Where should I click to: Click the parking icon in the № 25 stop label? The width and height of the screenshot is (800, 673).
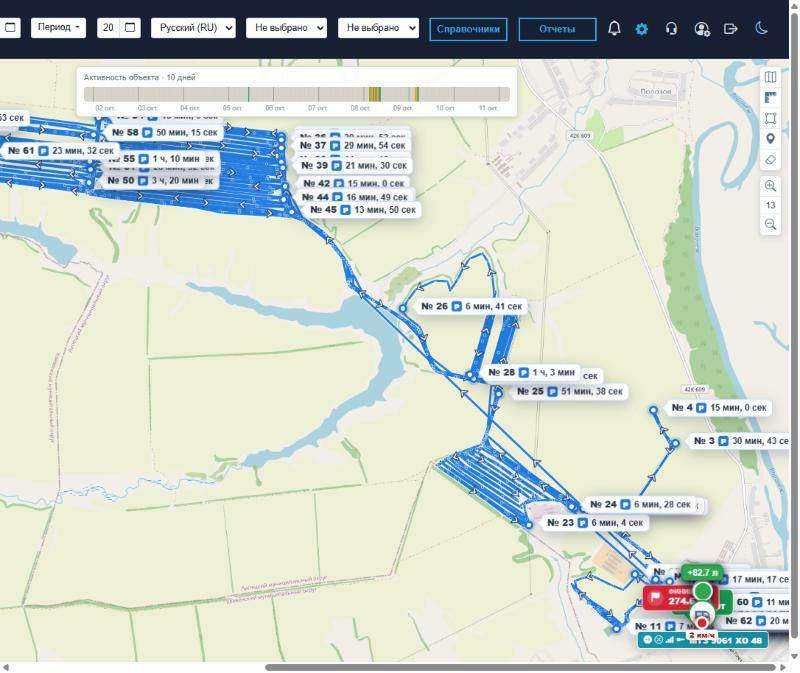tap(552, 392)
